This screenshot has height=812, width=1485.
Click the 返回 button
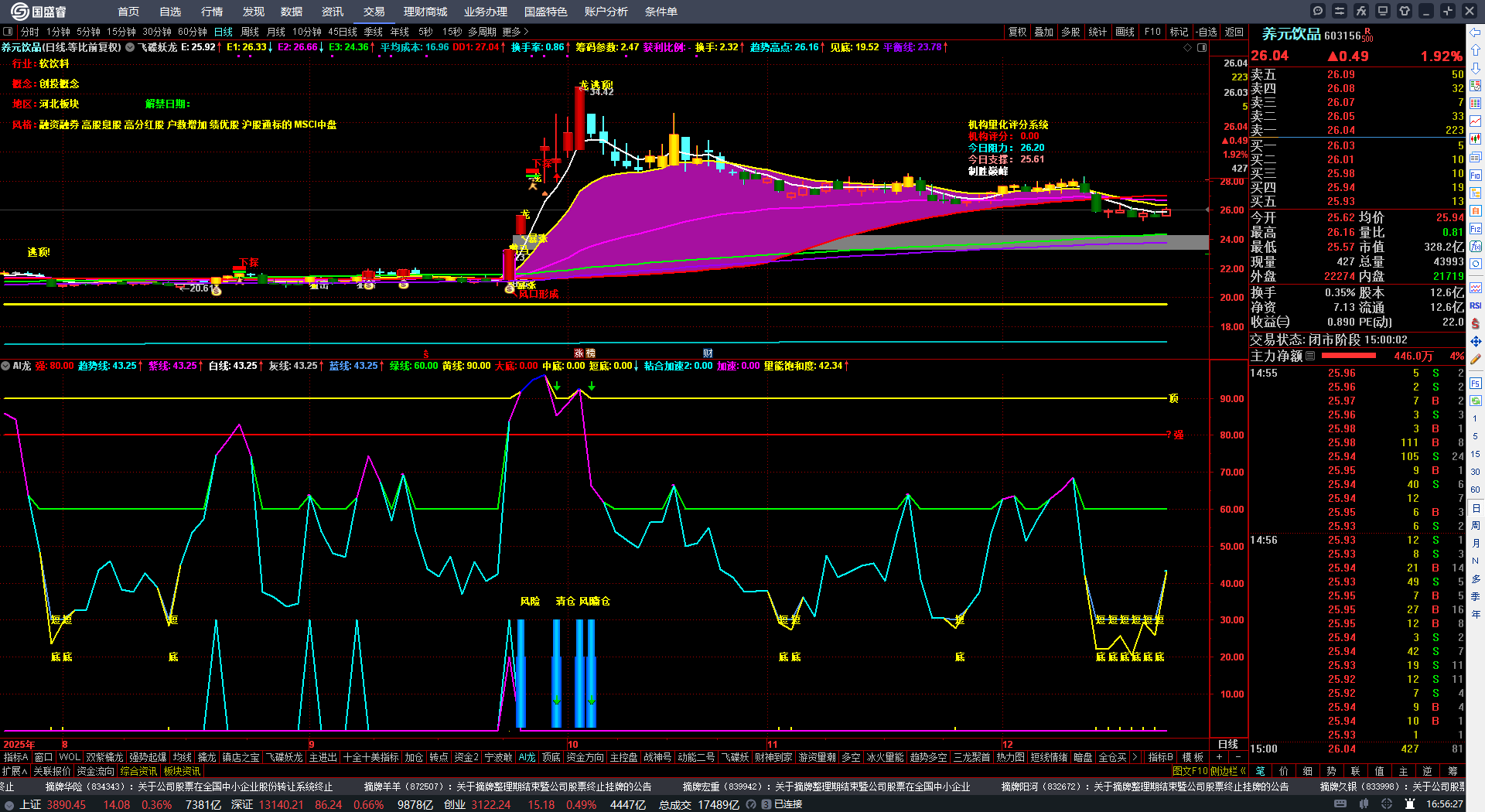click(1234, 32)
